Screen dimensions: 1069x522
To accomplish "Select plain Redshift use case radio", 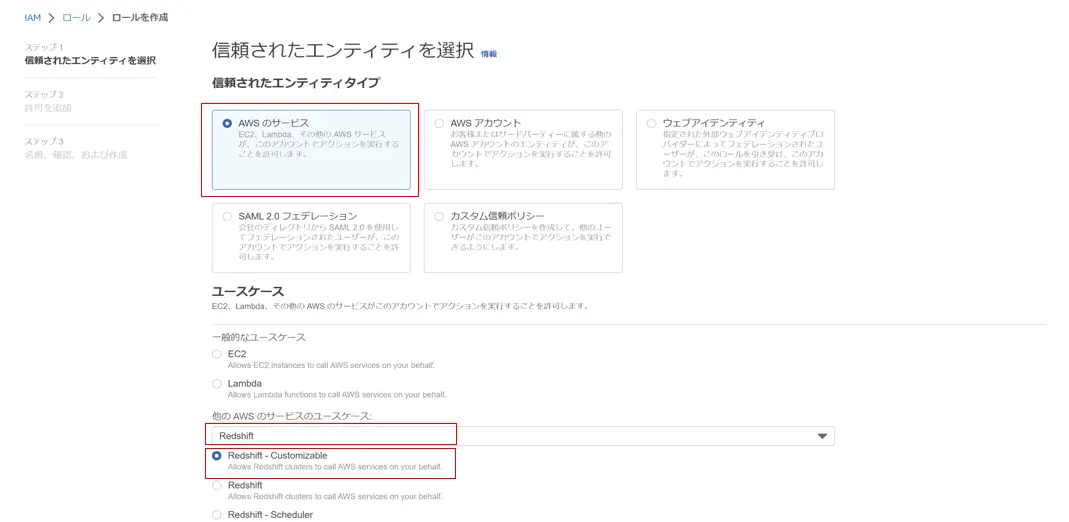I will pyautogui.click(x=217, y=485).
